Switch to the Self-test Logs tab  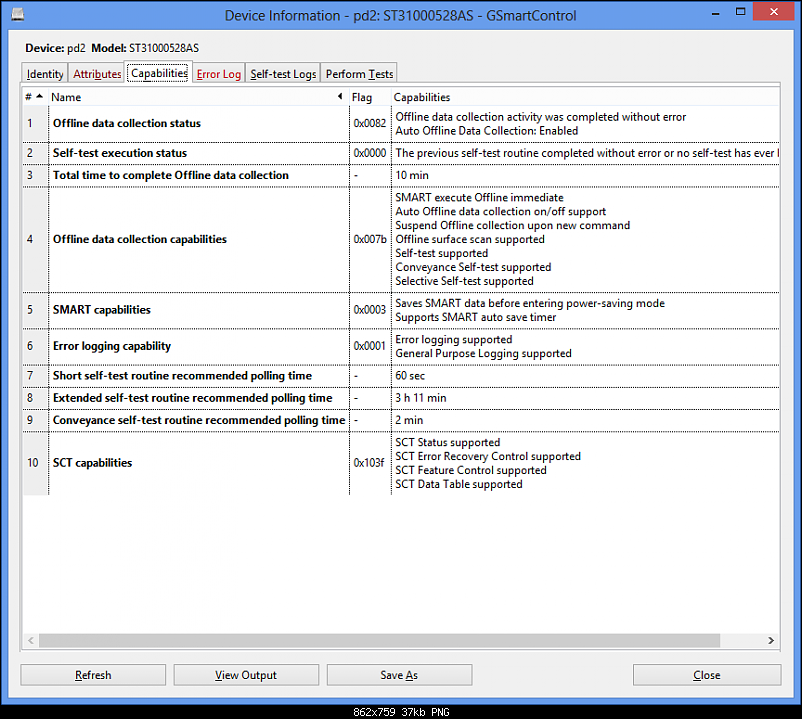pos(283,74)
